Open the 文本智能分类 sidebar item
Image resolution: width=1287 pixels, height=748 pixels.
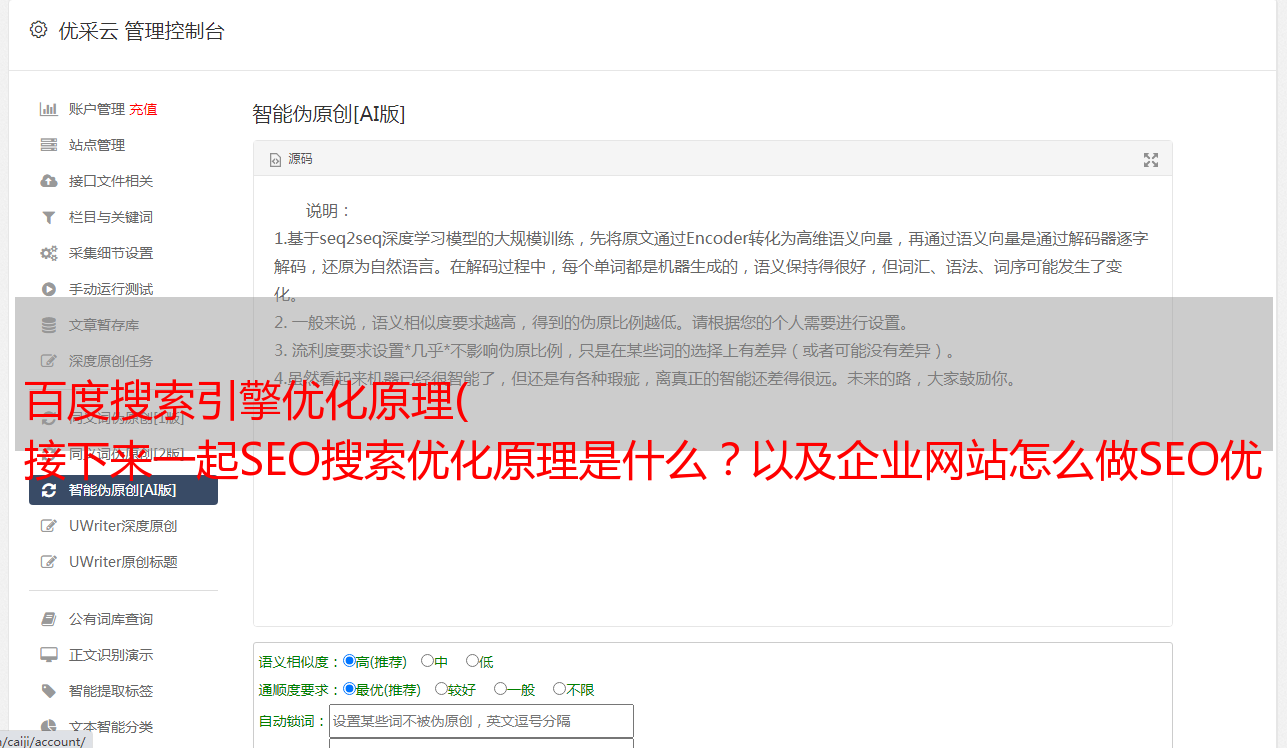123,727
